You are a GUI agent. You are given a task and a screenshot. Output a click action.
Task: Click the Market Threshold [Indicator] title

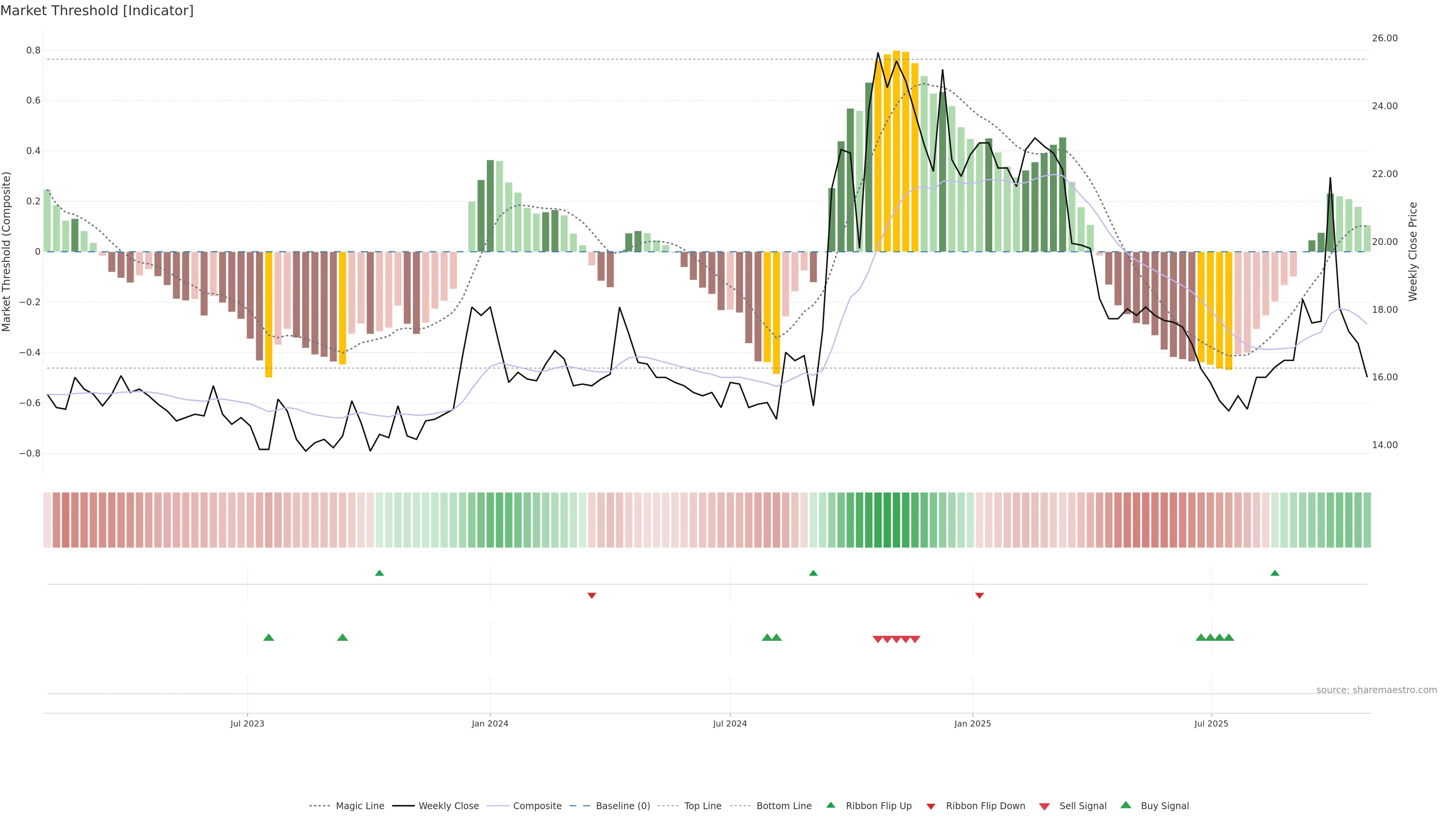pyautogui.click(x=97, y=11)
